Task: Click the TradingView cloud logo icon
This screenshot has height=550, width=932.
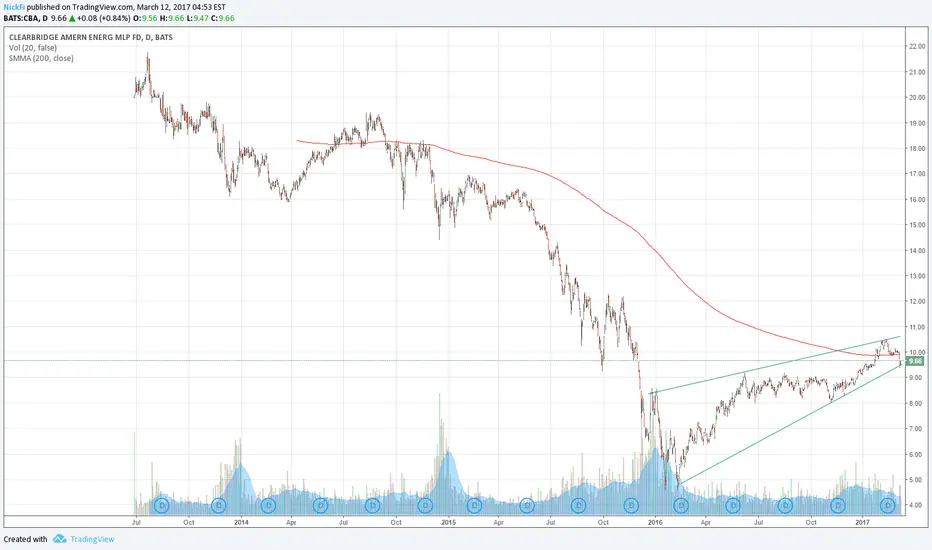Action: click(59, 539)
